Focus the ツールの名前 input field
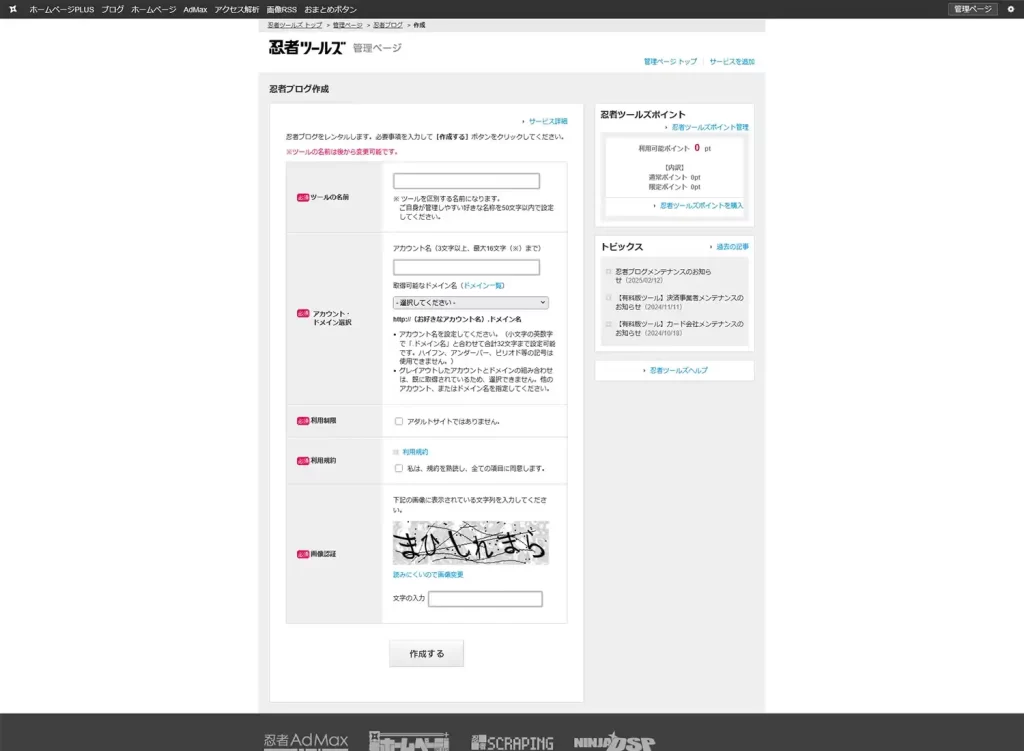The image size is (1024, 751). pos(466,181)
